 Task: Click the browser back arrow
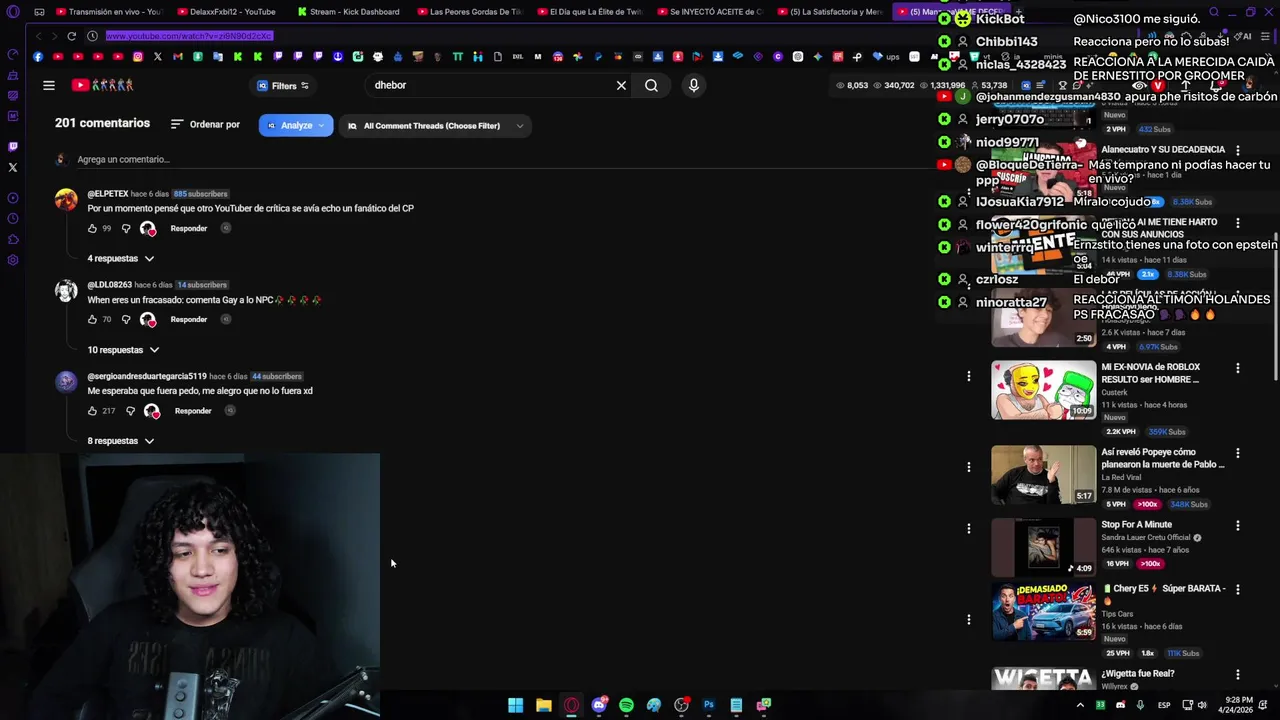(x=39, y=36)
